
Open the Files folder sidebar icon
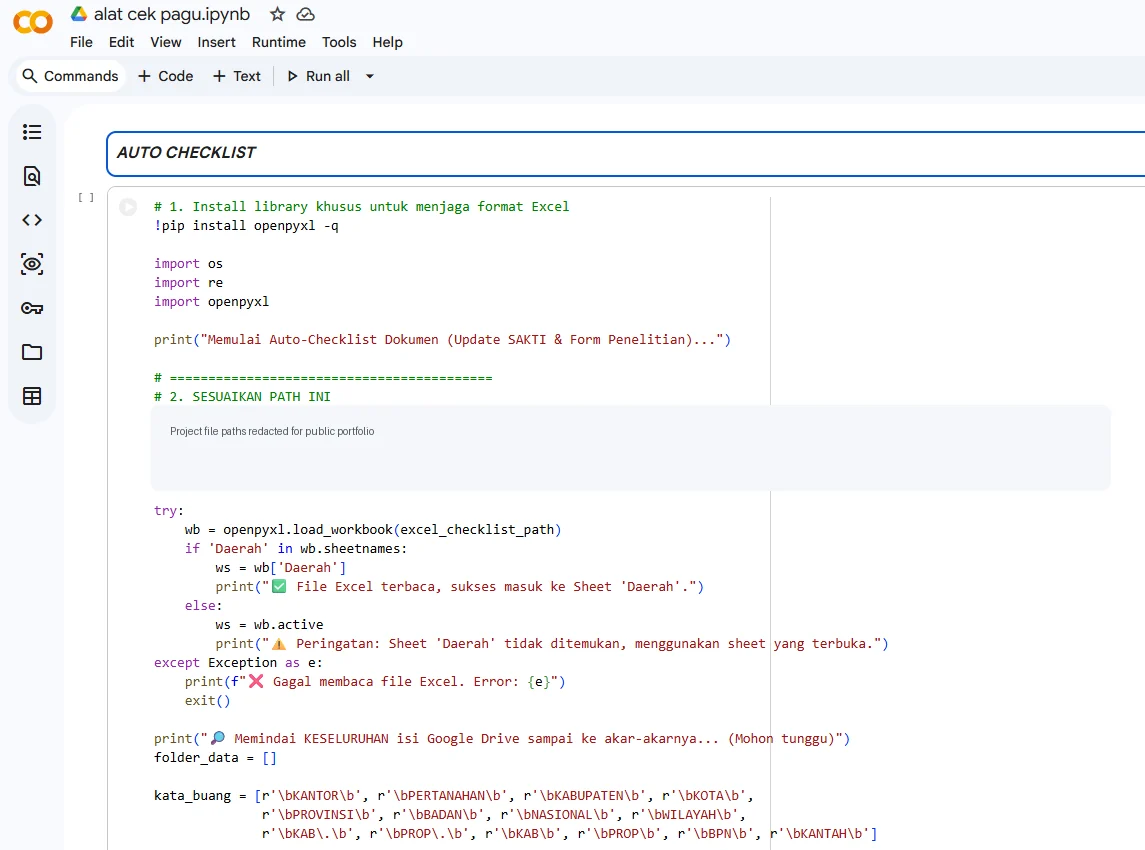pos(32,352)
